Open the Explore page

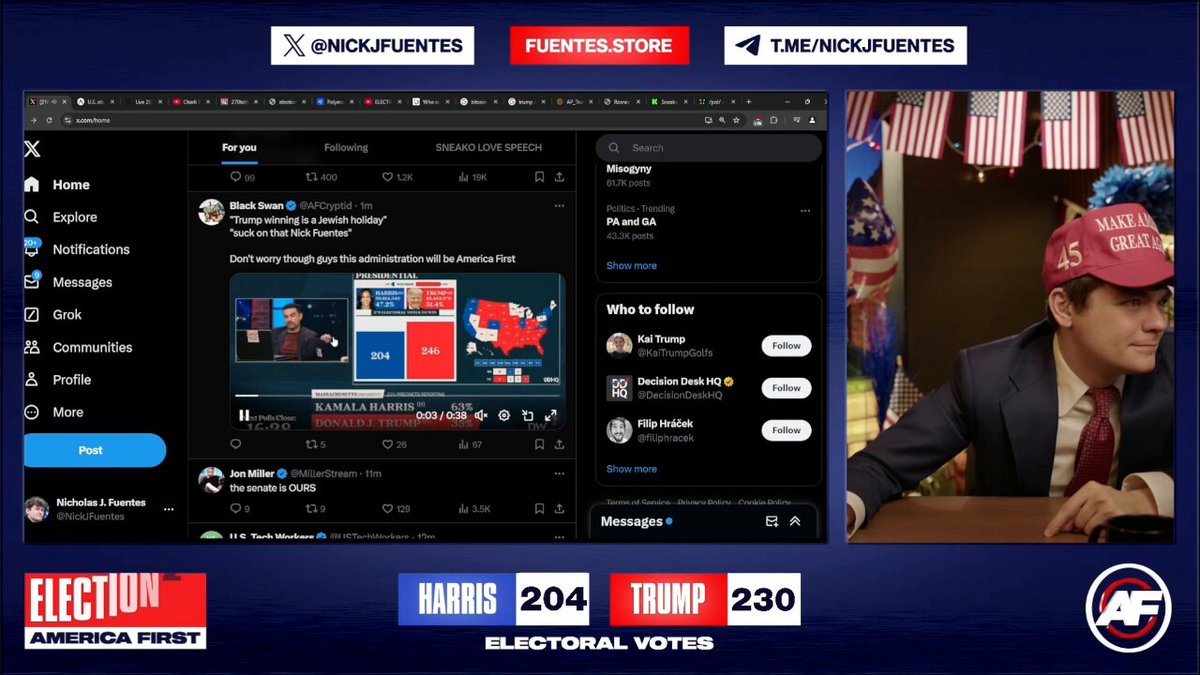tap(61, 217)
